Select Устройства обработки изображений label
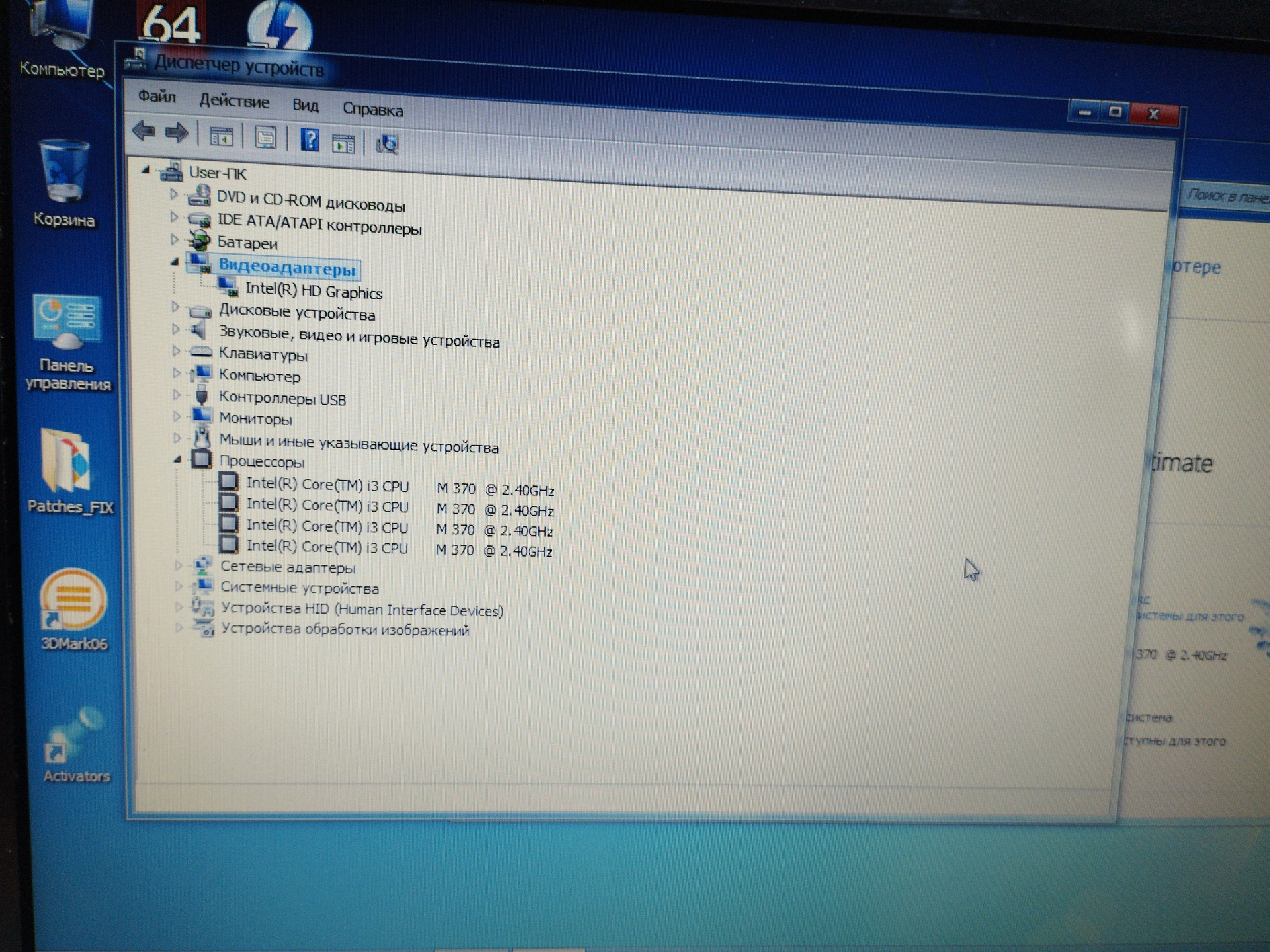The height and width of the screenshot is (952, 1270). coord(345,629)
